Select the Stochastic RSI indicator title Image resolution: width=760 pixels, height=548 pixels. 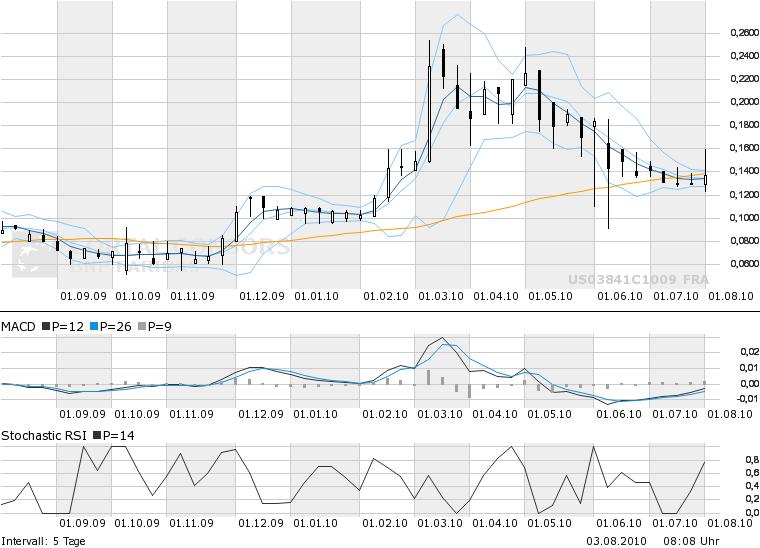pyautogui.click(x=43, y=435)
